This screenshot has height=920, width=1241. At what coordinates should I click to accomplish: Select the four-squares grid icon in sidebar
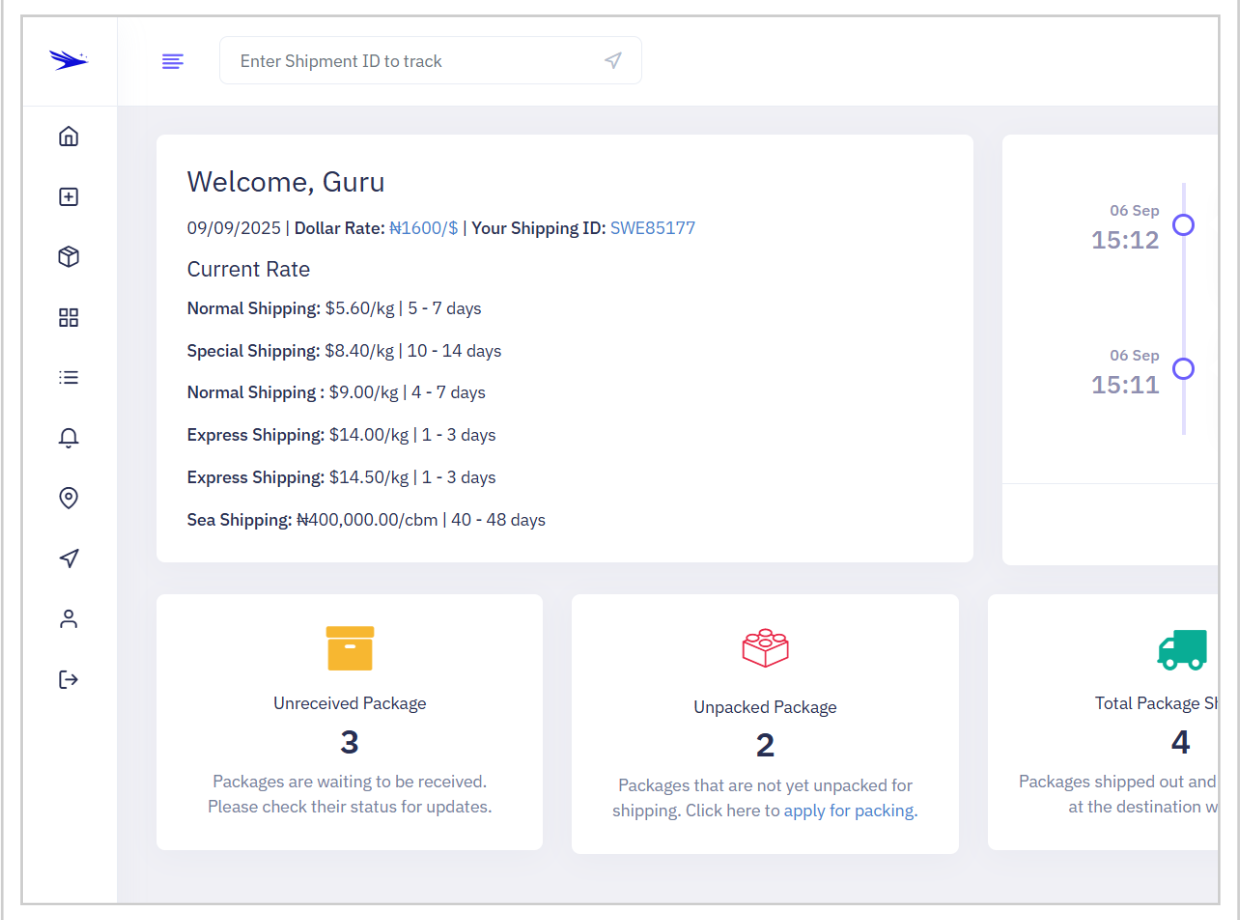tap(68, 318)
